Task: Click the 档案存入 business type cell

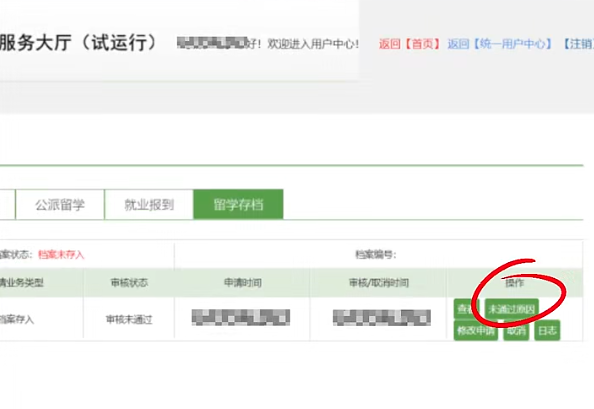Action: pyautogui.click(x=17, y=320)
